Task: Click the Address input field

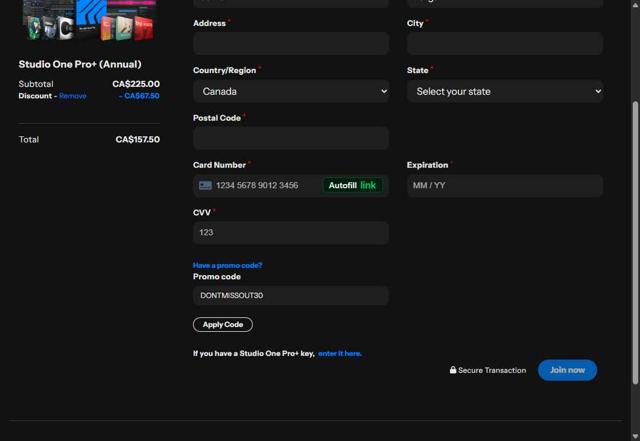Action: (x=291, y=44)
